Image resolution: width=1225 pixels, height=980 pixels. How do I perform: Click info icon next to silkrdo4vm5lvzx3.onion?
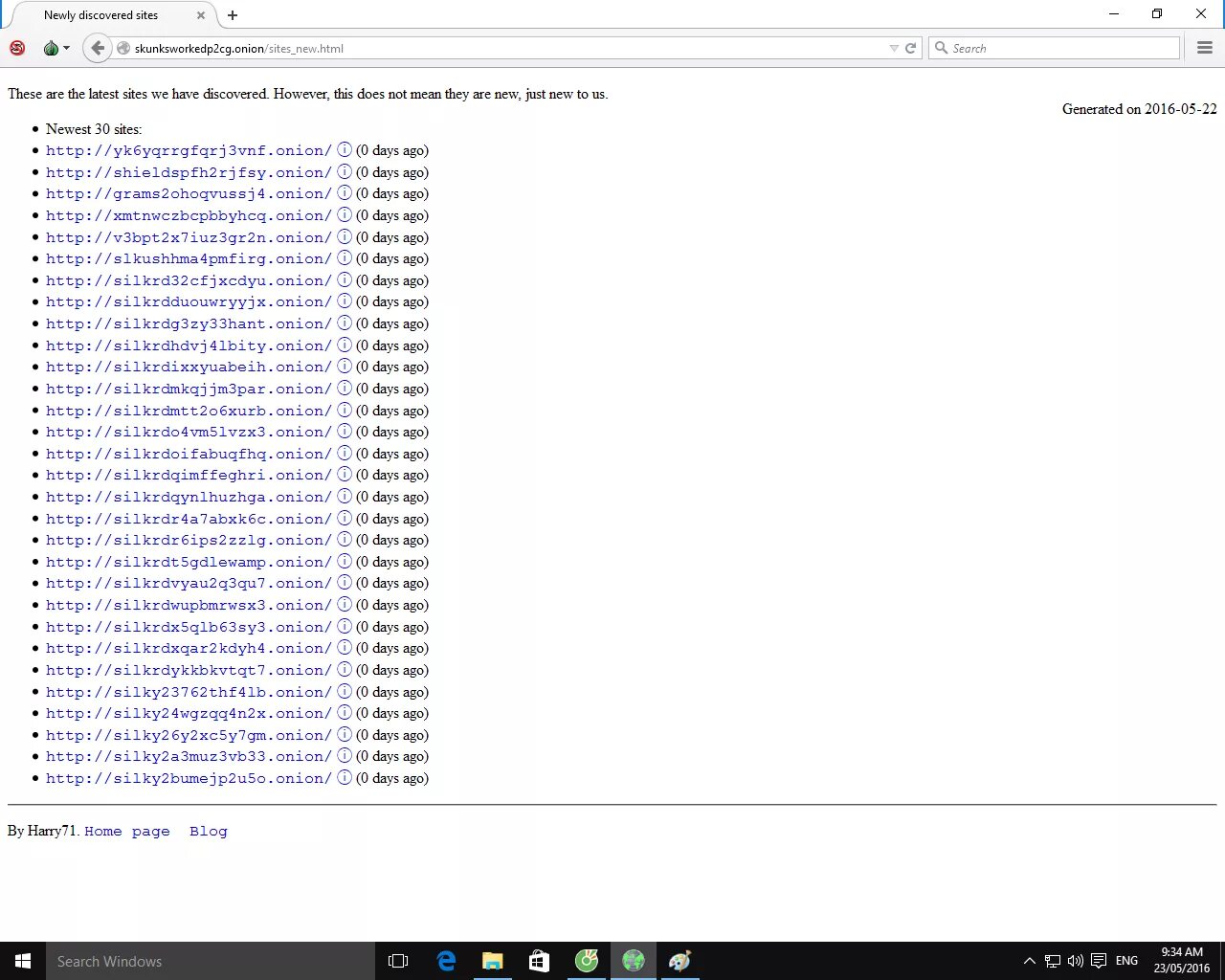[x=345, y=431]
